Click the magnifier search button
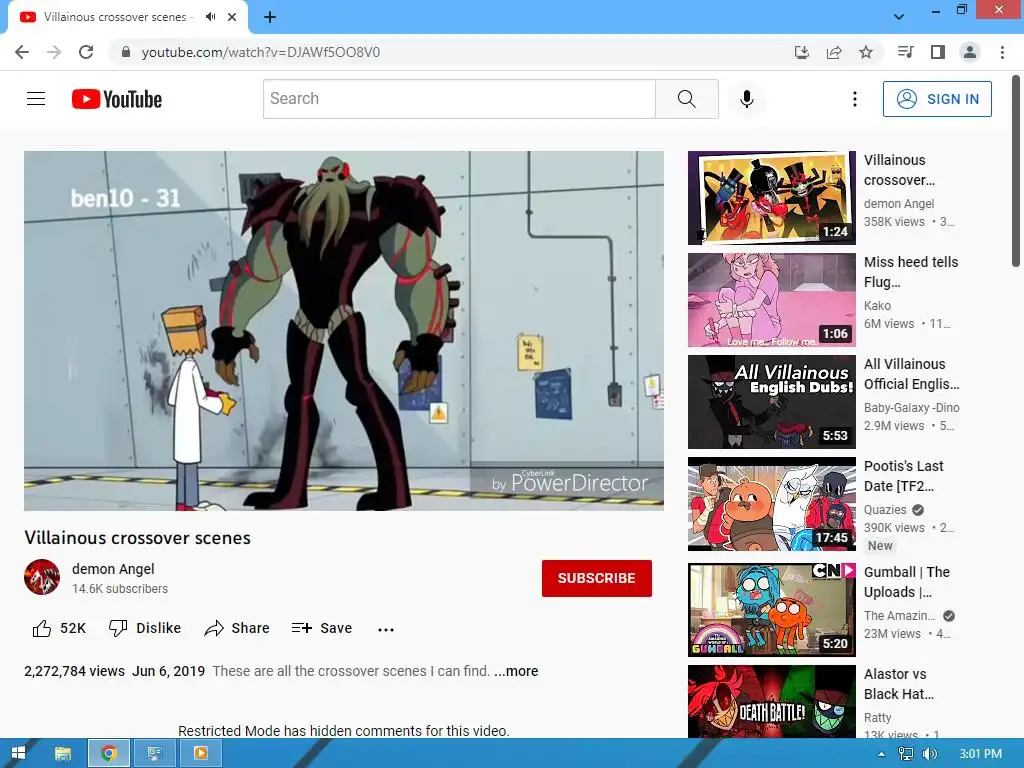This screenshot has width=1024, height=768. 686,99
